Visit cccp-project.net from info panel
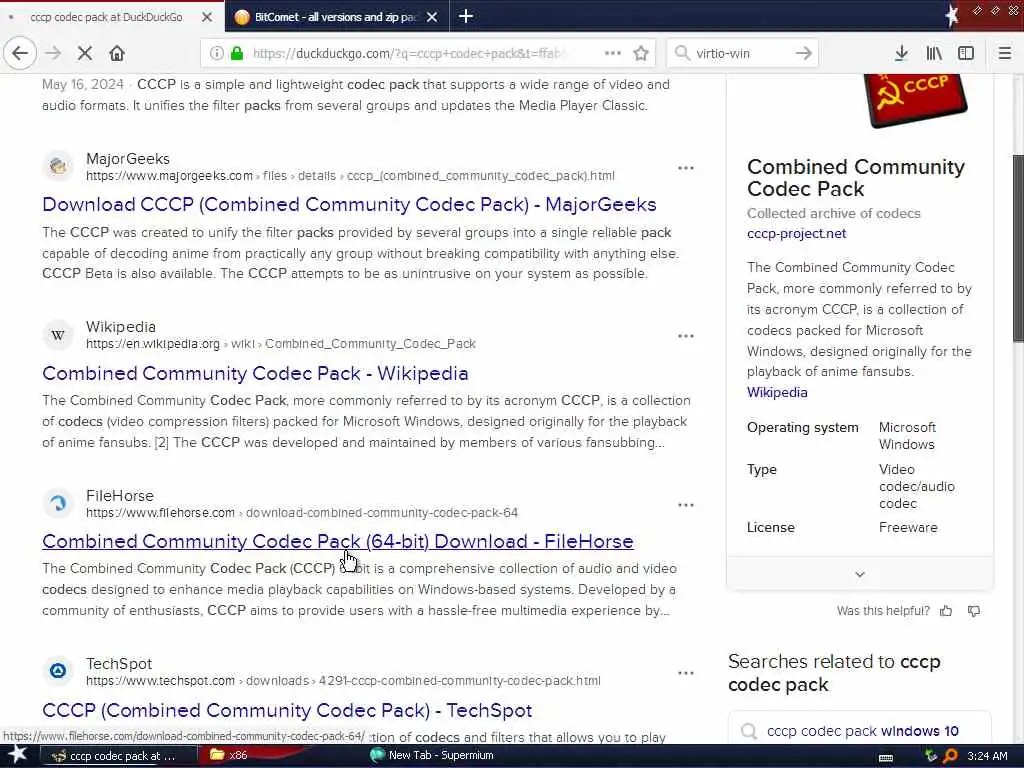This screenshot has height=768, width=1024. pos(796,234)
